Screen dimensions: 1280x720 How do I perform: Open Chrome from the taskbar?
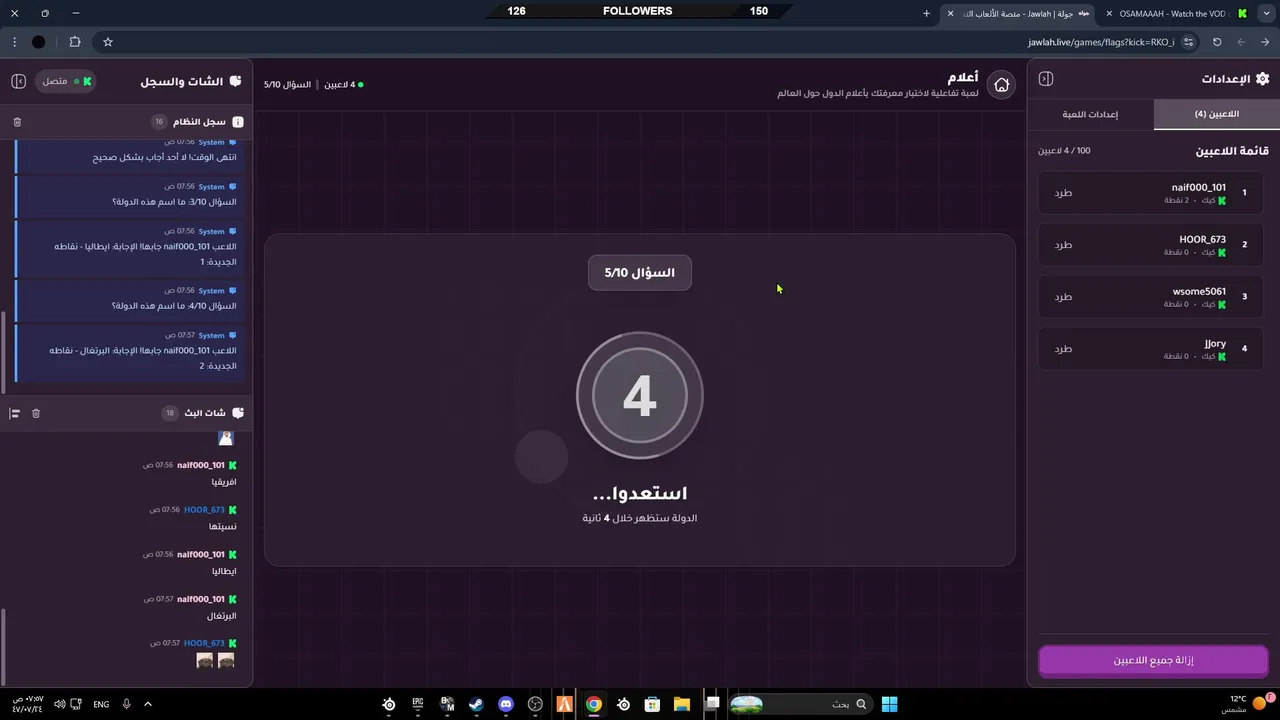[594, 704]
